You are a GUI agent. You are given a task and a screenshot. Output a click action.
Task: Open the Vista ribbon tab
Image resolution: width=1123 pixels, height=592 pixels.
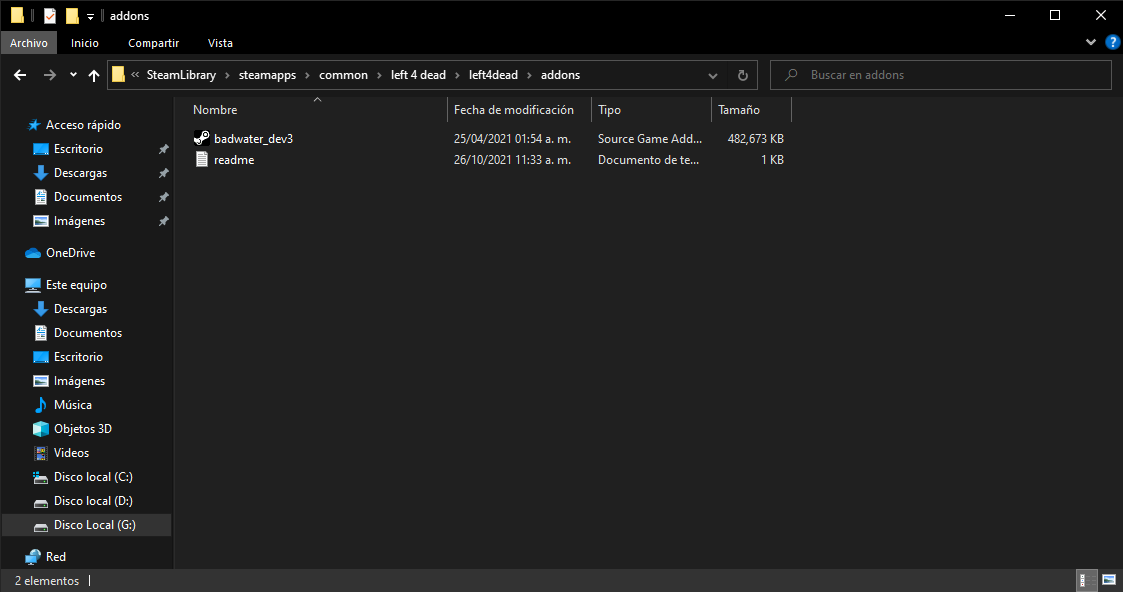coord(220,43)
